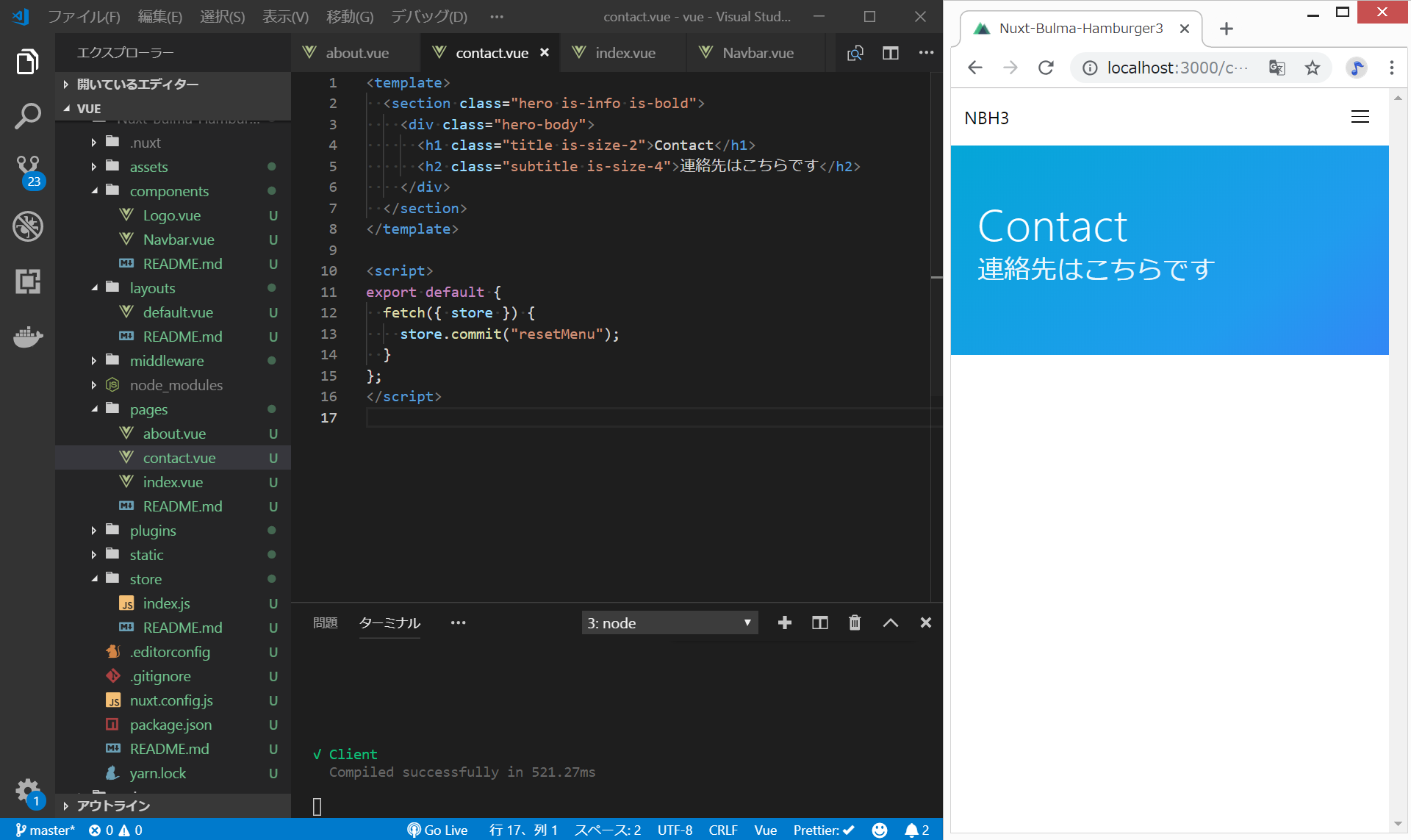
Task: Split the terminal panel
Action: [820, 622]
